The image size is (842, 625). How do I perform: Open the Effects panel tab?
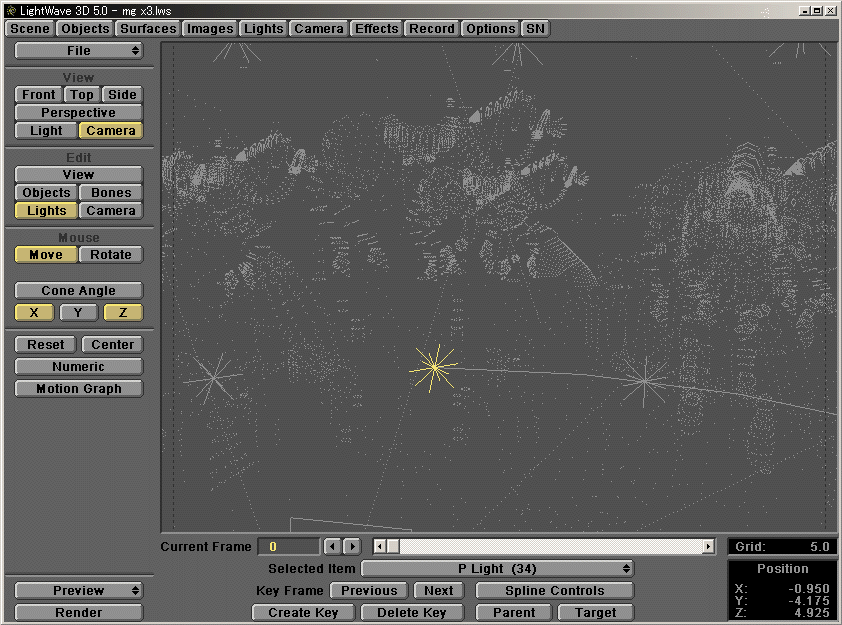[x=376, y=28]
